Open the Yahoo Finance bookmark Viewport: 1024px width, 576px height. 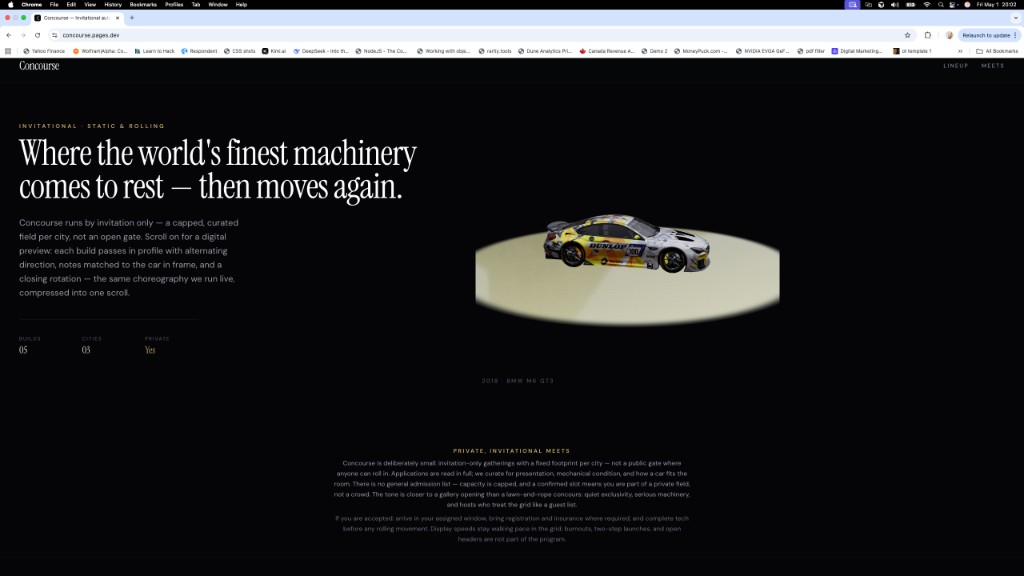44,51
